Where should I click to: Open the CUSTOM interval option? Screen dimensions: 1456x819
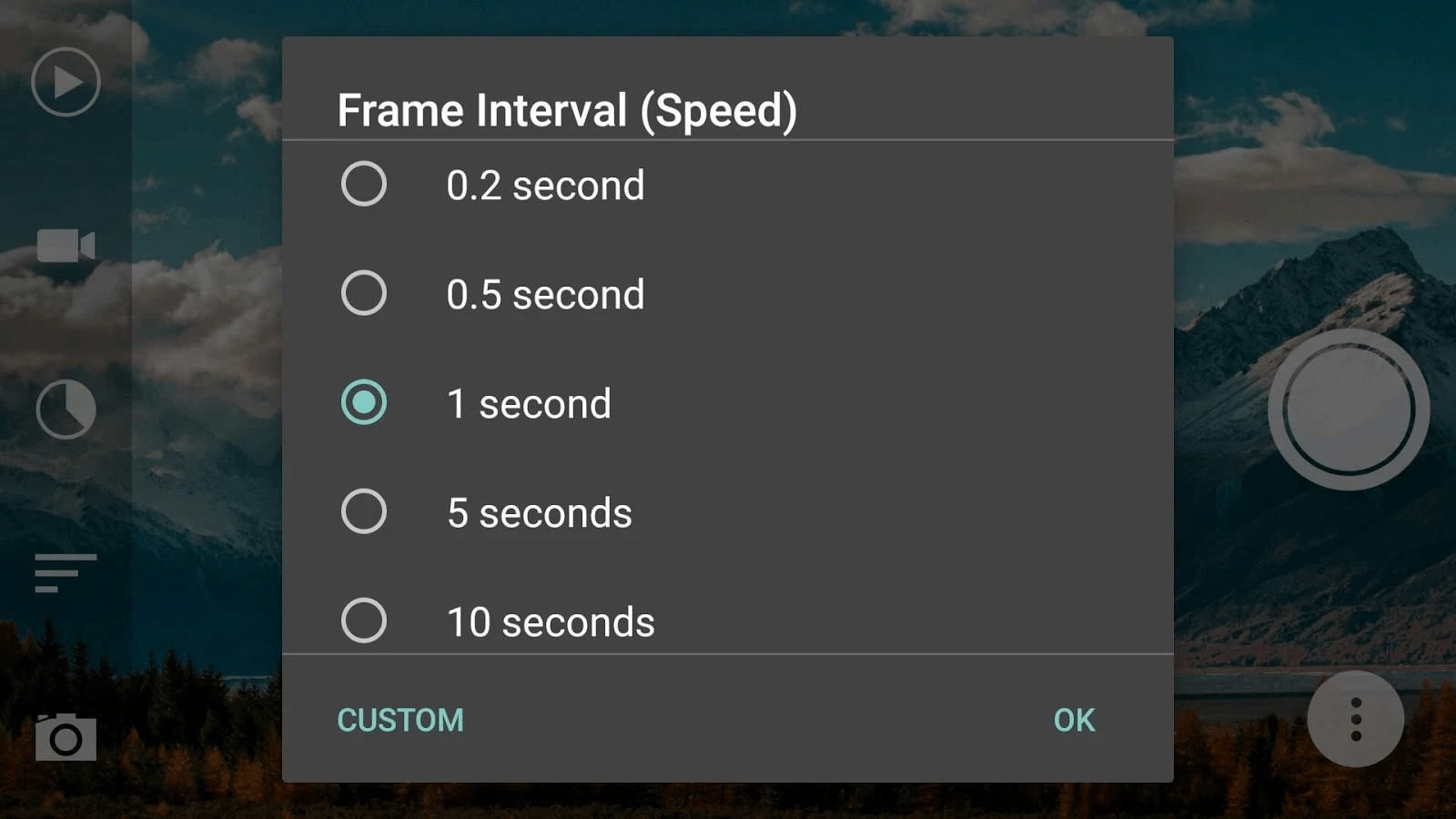pos(400,719)
